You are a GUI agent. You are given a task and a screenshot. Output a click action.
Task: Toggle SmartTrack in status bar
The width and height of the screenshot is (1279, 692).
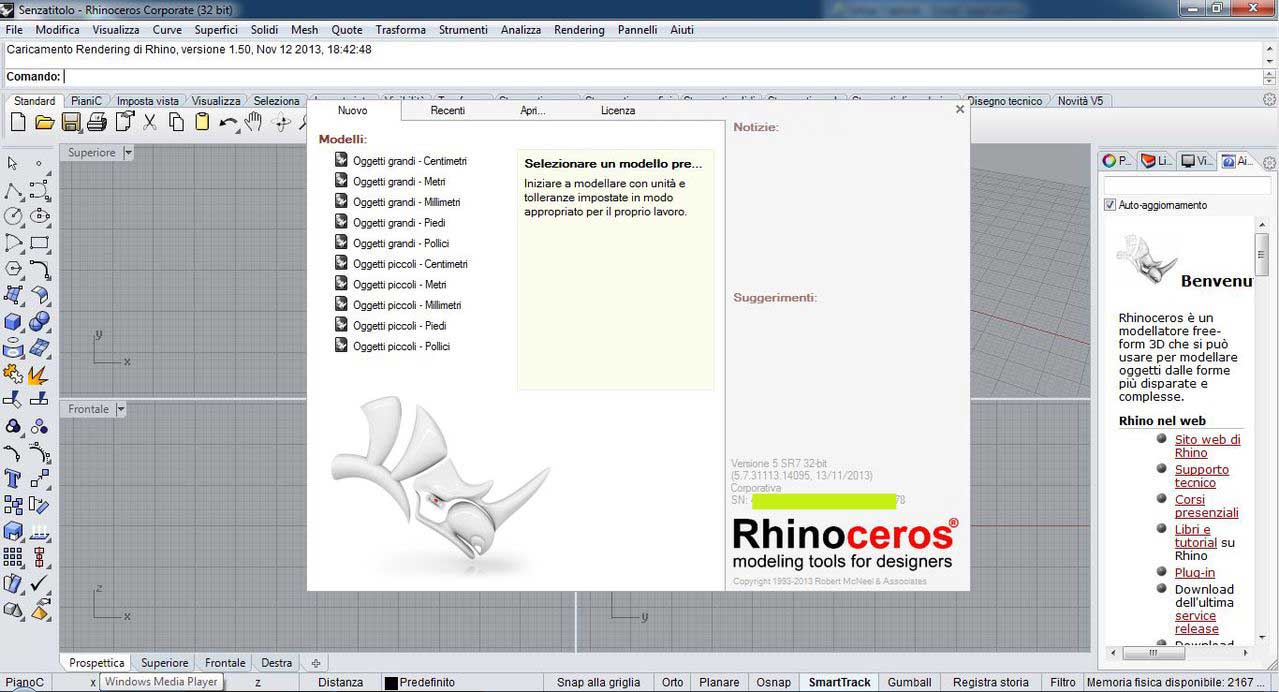point(840,682)
